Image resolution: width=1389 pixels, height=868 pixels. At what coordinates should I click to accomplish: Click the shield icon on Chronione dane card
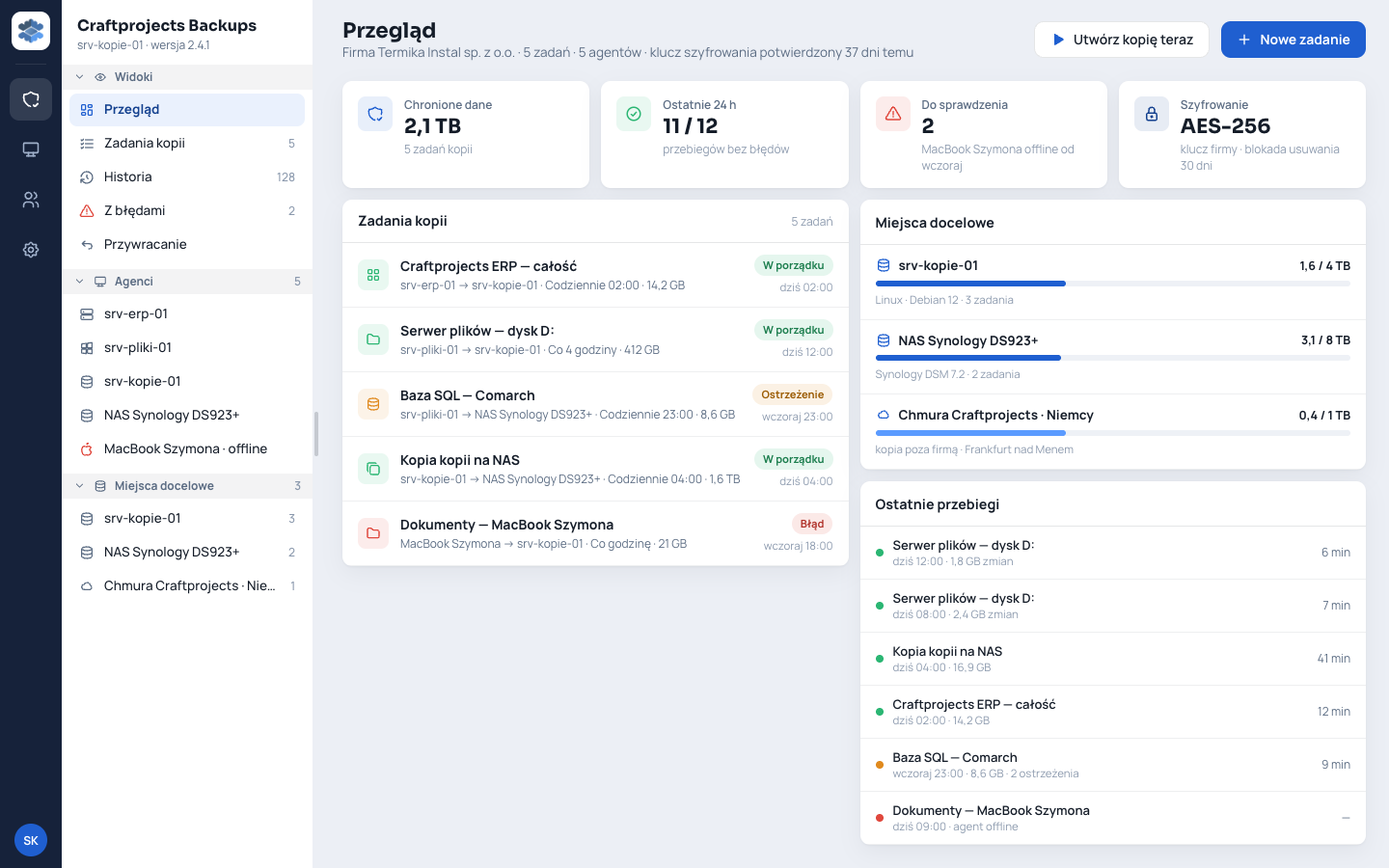tap(375, 114)
